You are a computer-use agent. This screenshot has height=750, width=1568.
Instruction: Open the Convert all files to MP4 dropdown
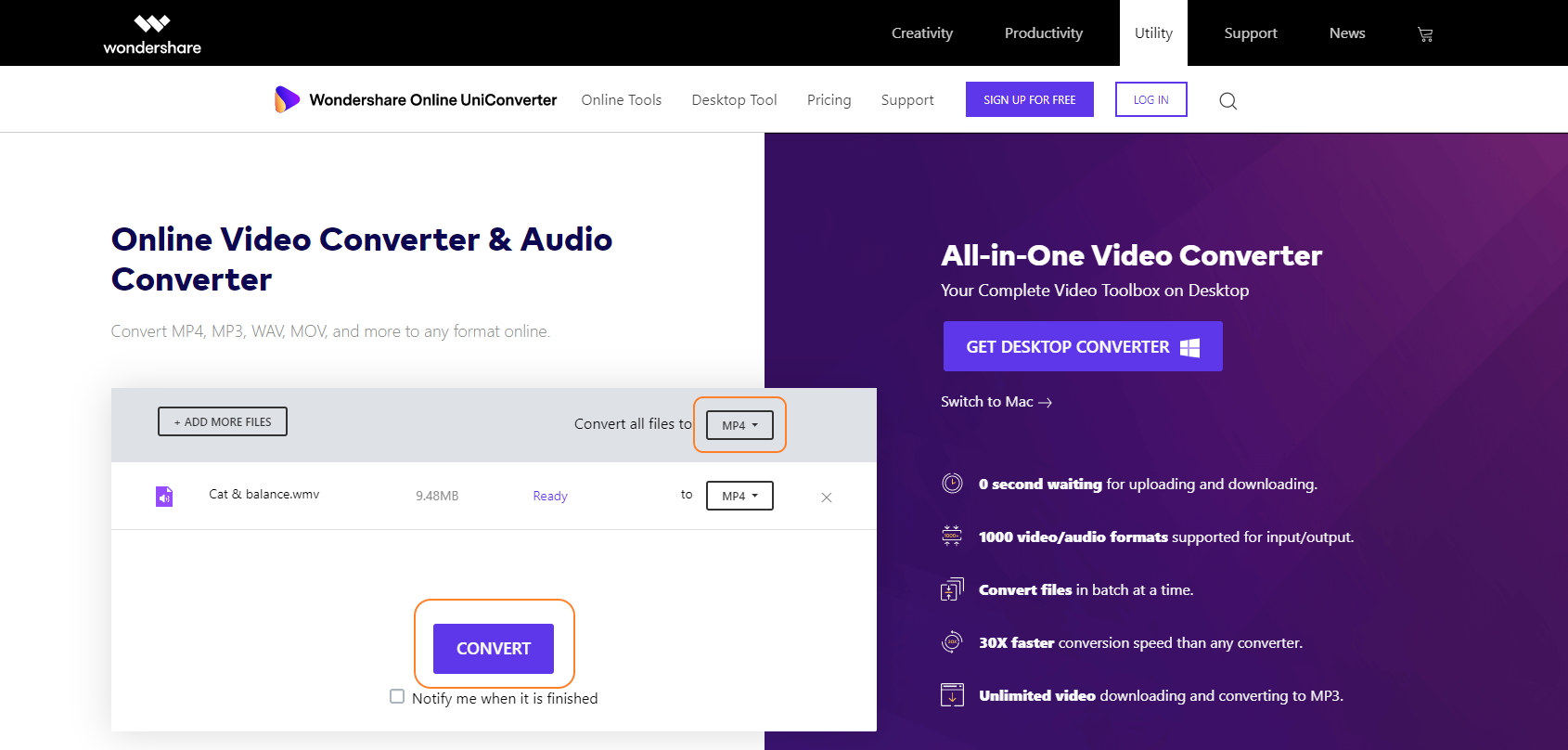pyautogui.click(x=739, y=425)
